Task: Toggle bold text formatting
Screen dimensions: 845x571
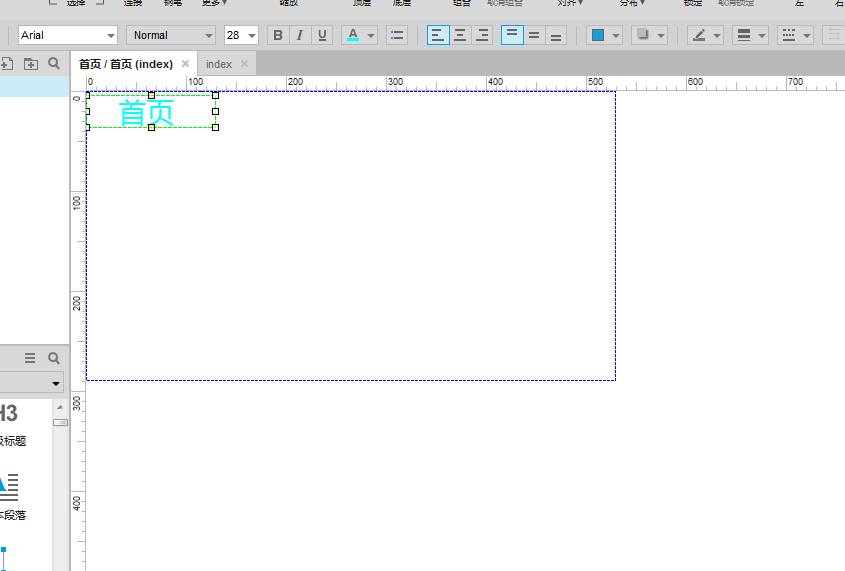Action: 278,35
